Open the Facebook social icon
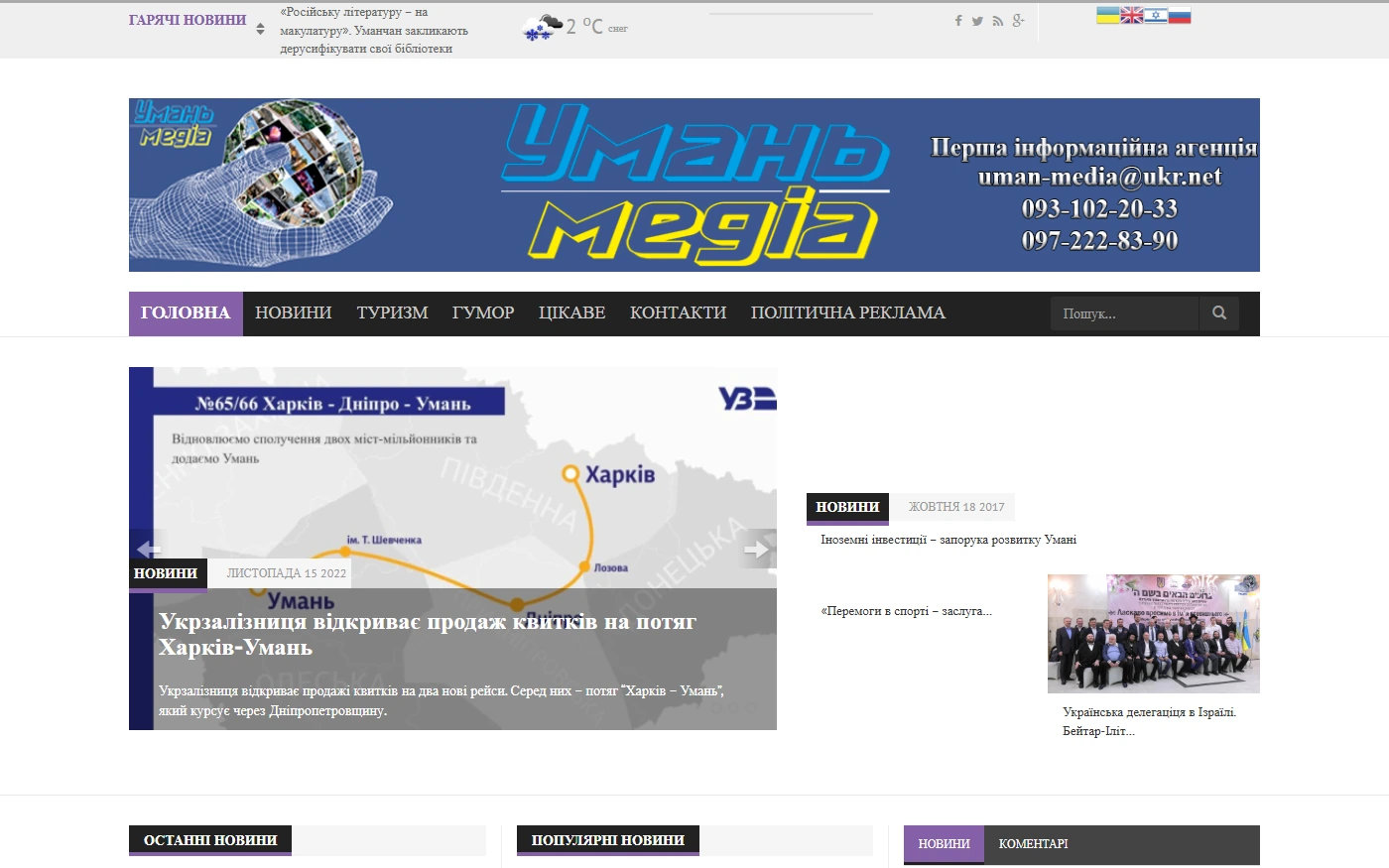The width and height of the screenshot is (1389, 868). [x=958, y=21]
